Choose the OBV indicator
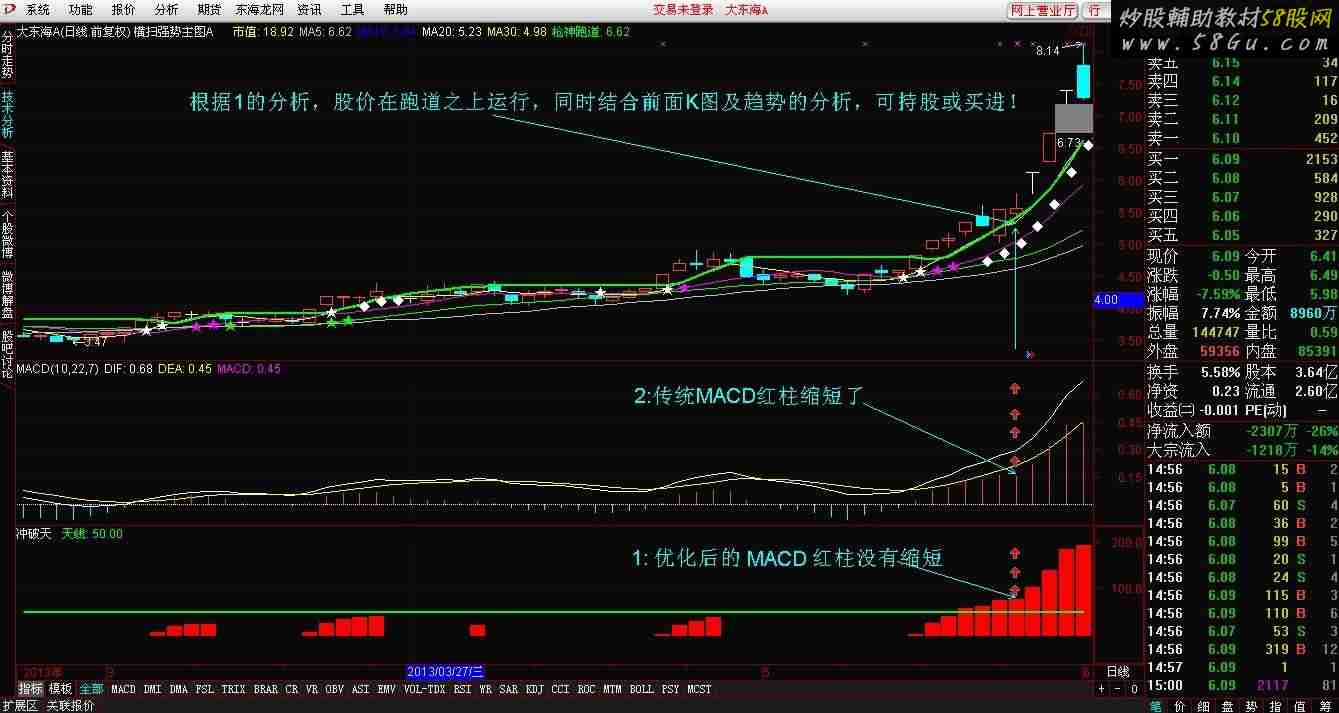Viewport: 1339px width, 713px height. [x=335, y=689]
